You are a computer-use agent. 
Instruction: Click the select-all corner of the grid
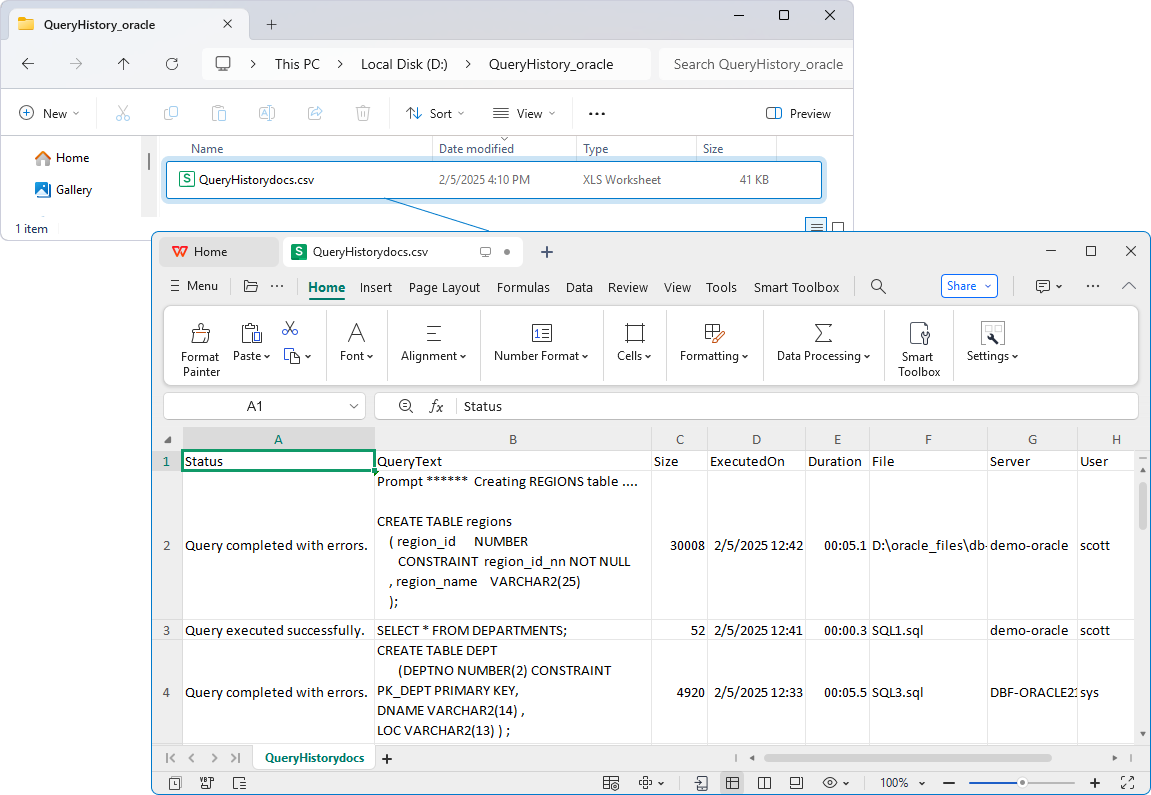pos(167,440)
